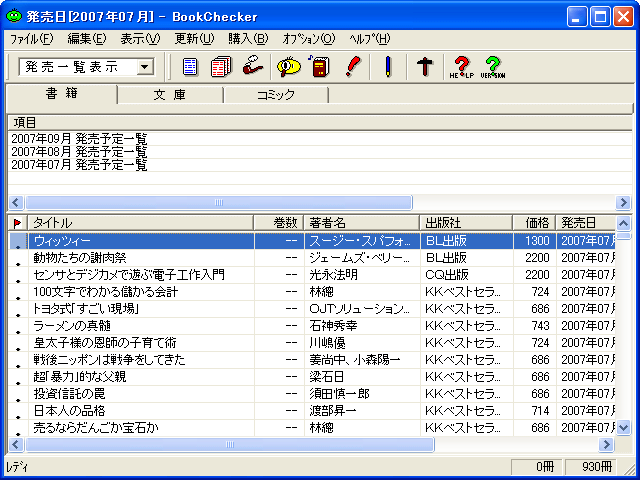The image size is (640, 480).
Task: Select 2007年07月 発売予定一覧 entry
Action: (x=79, y=165)
